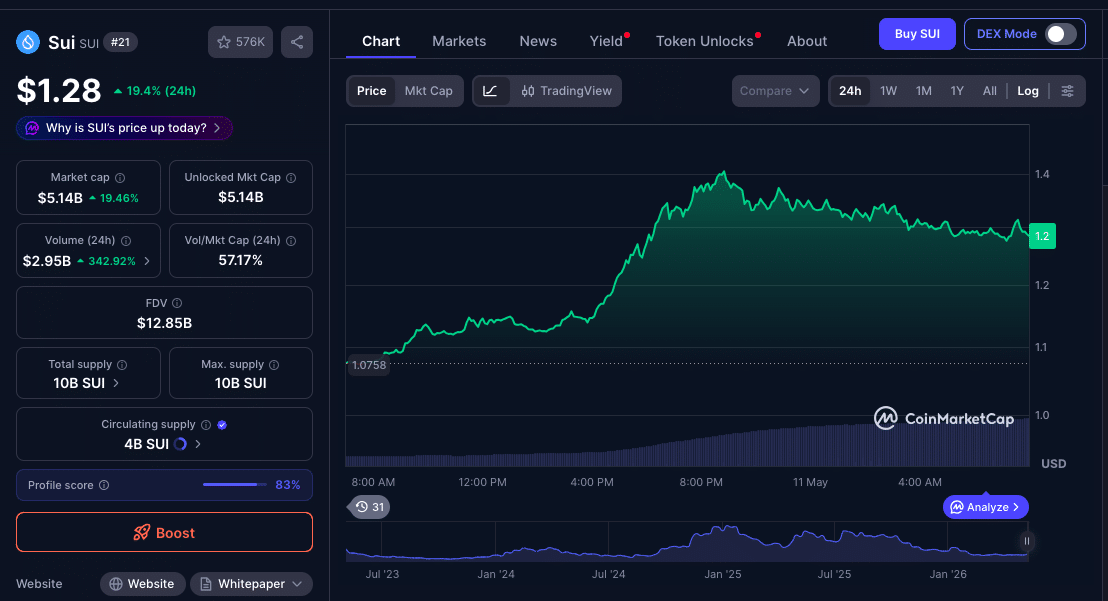Open the Markets tab

tap(459, 41)
